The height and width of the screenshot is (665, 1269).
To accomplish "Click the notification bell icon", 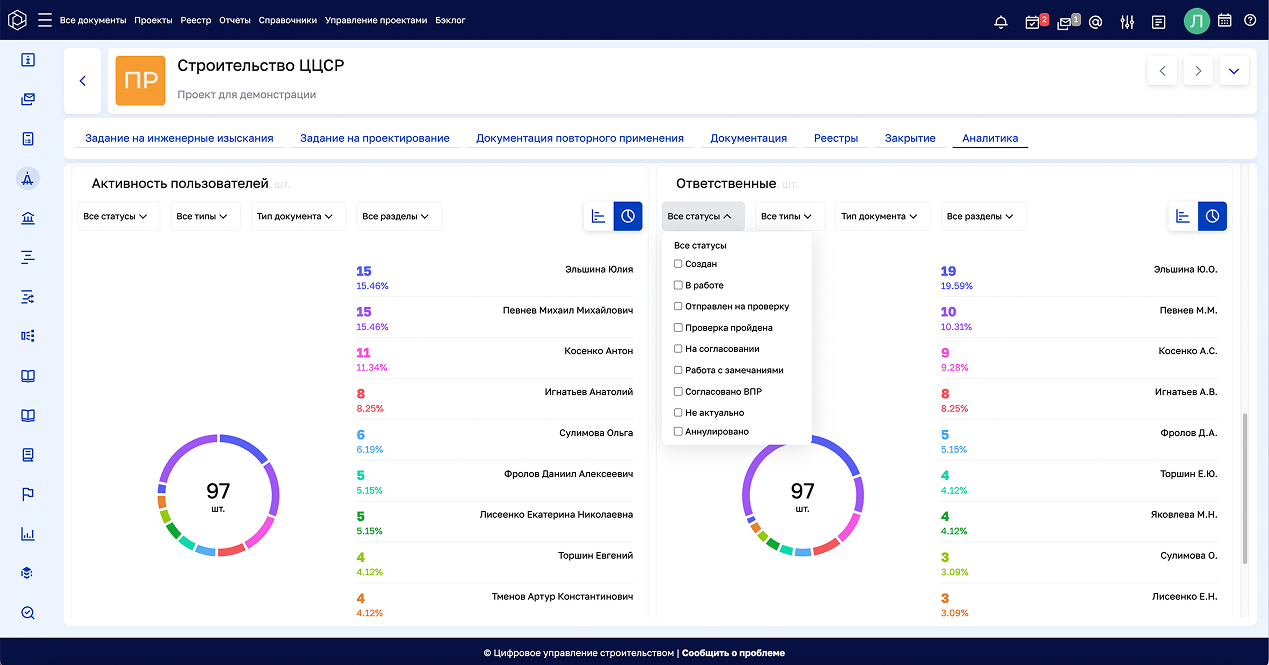I will [x=1000, y=21].
